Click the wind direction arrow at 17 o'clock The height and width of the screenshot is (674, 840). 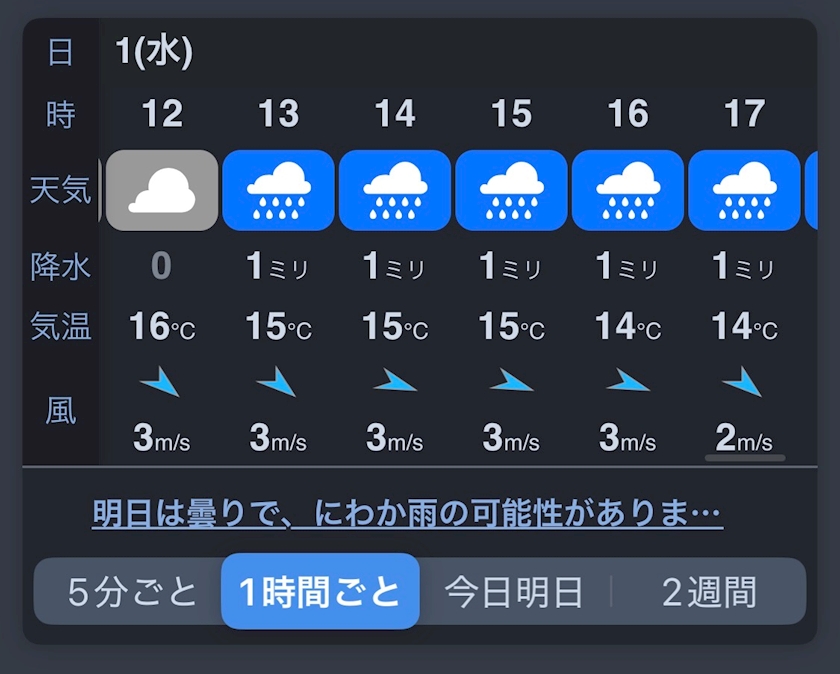[x=743, y=382]
